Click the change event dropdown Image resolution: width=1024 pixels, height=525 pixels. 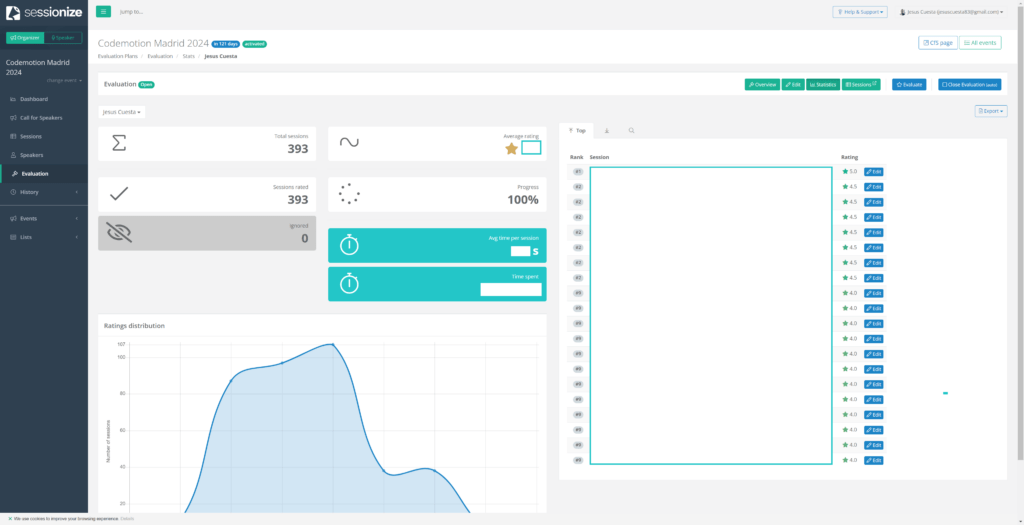64,80
